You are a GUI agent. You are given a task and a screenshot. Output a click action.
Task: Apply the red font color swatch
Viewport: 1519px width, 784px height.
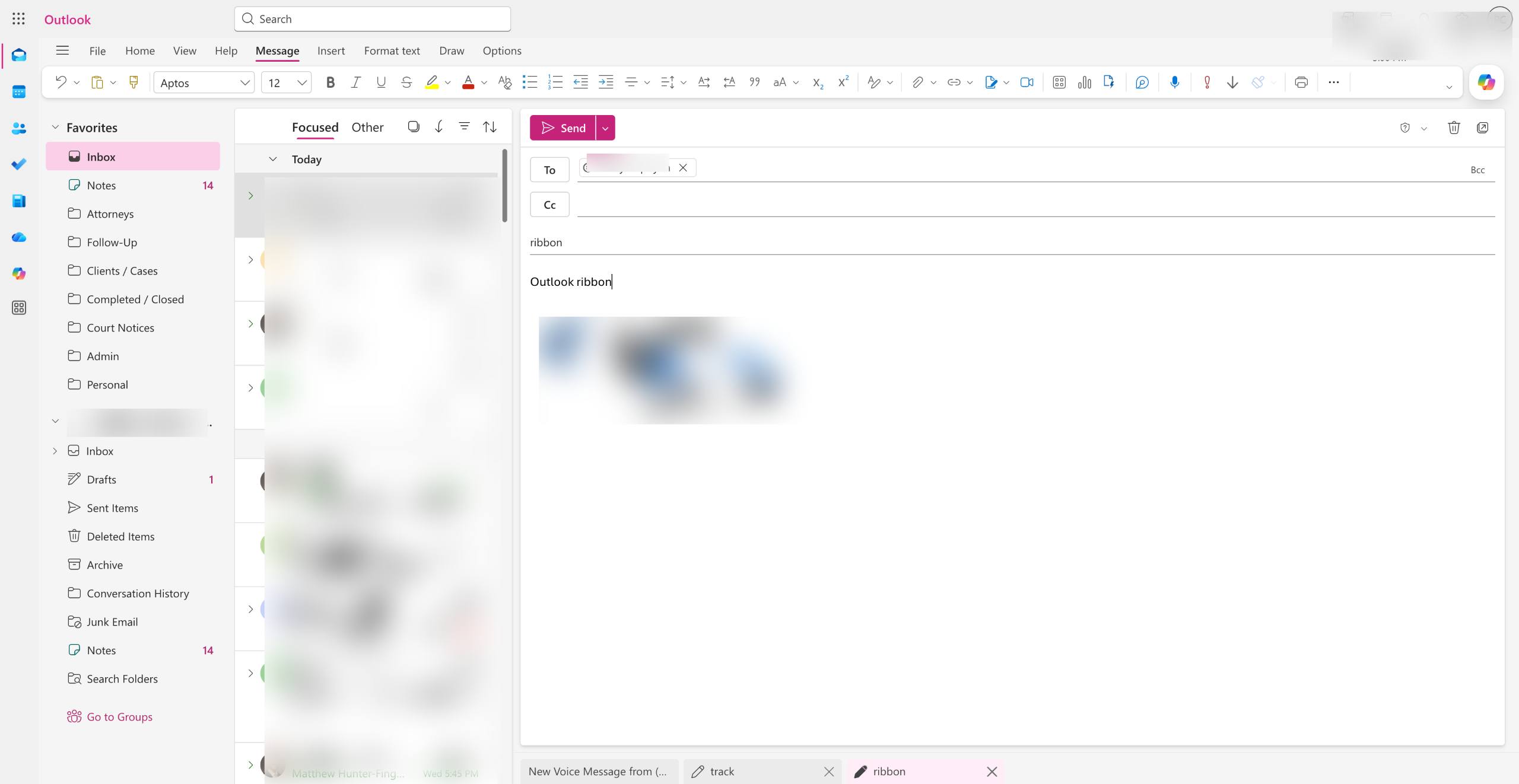468,82
